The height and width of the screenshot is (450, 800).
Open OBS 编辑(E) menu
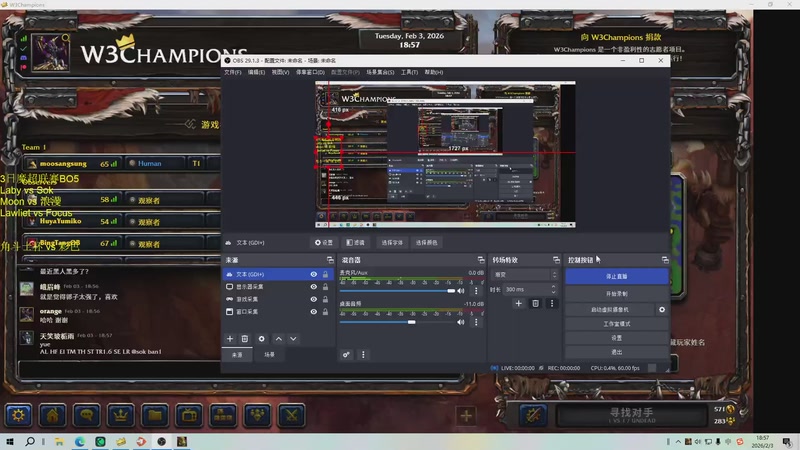click(256, 72)
